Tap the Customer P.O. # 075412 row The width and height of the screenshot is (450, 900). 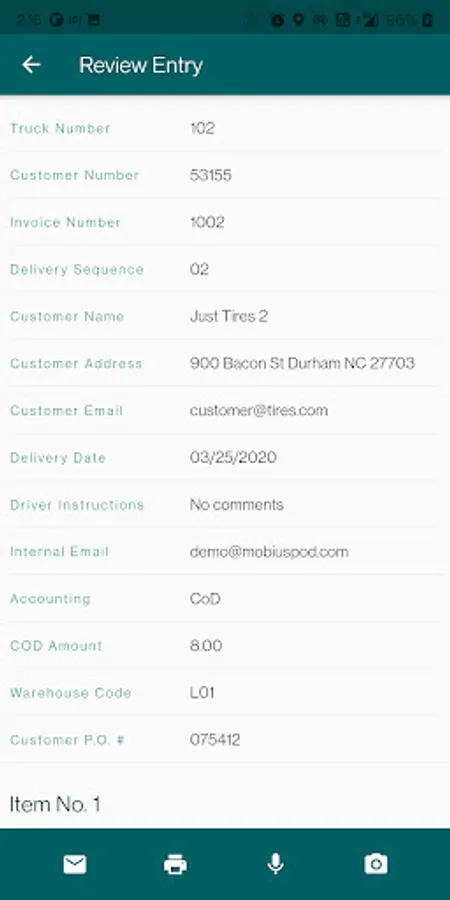tap(225, 740)
